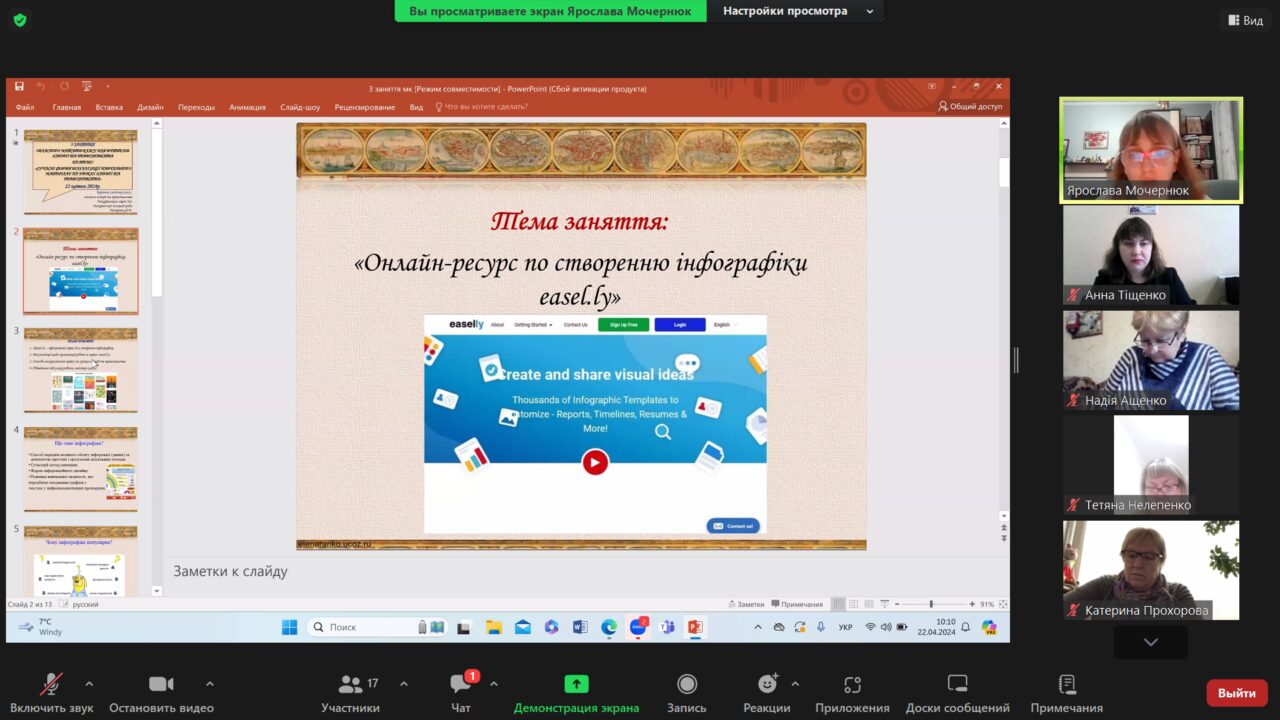1280x720 pixels.
Task: Expand more participant videos chevron
Action: [x=1151, y=642]
